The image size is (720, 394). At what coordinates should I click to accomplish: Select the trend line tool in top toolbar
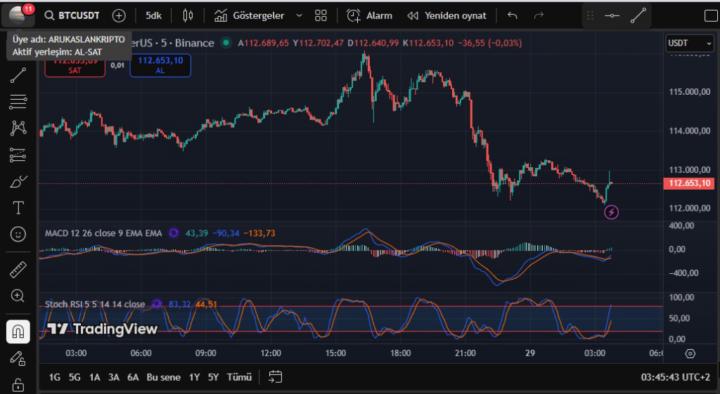pyautogui.click(x=638, y=16)
